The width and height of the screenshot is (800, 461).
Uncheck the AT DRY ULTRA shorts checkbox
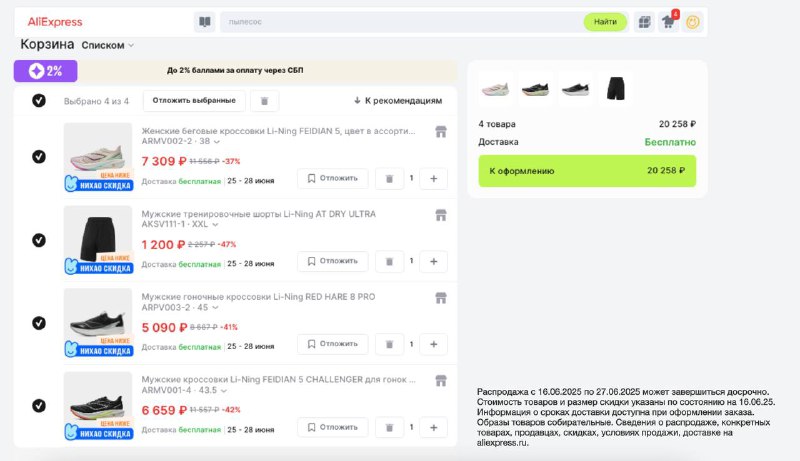click(x=39, y=240)
